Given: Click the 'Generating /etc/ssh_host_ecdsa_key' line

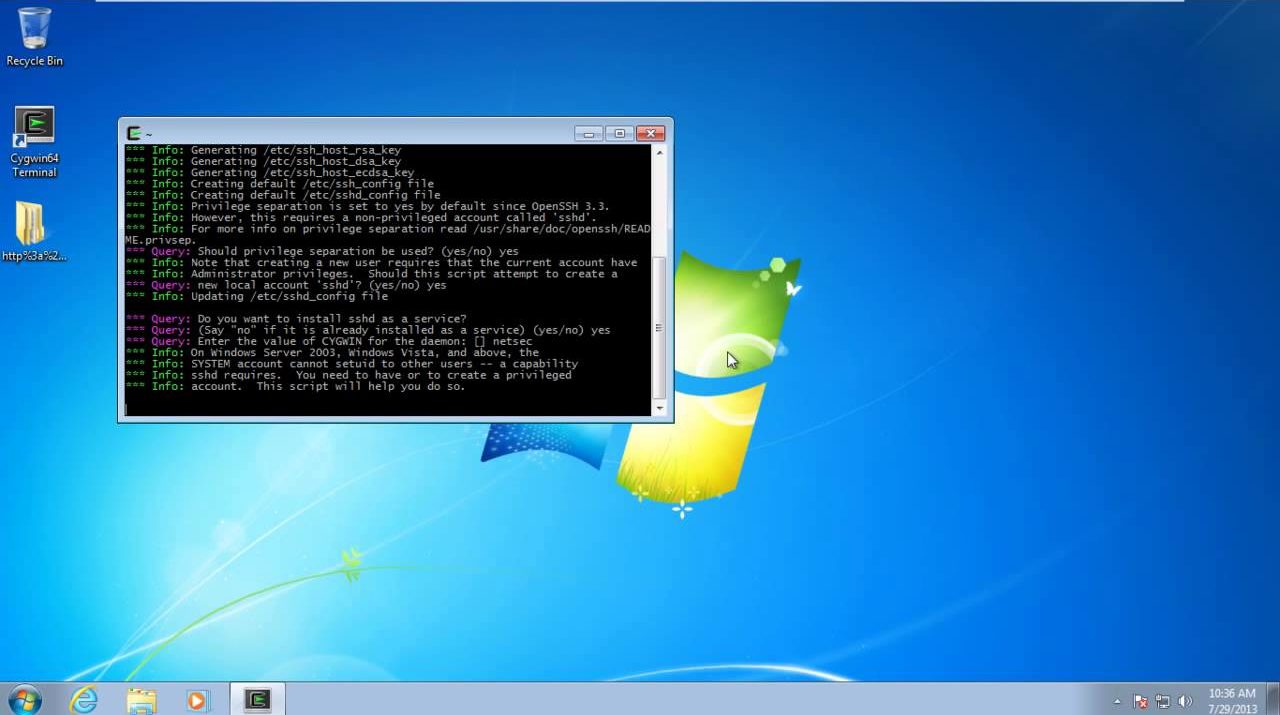Looking at the screenshot, I should (x=270, y=172).
